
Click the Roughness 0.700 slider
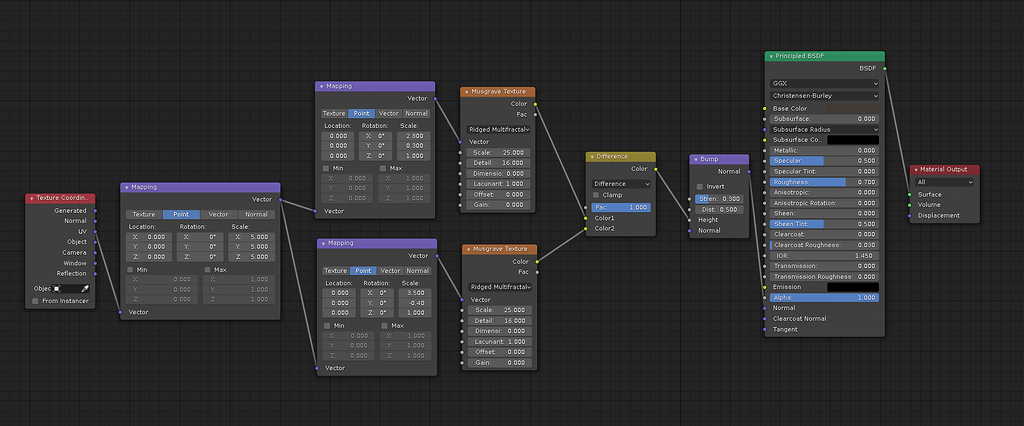point(824,182)
